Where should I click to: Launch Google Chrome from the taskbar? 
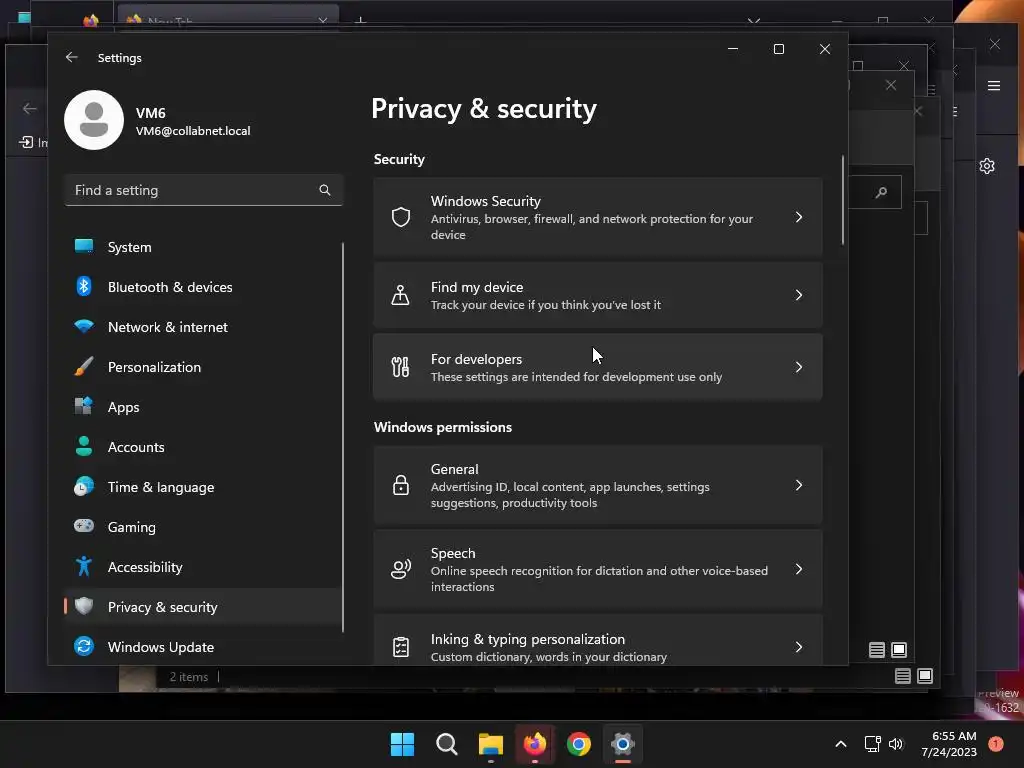pyautogui.click(x=579, y=744)
